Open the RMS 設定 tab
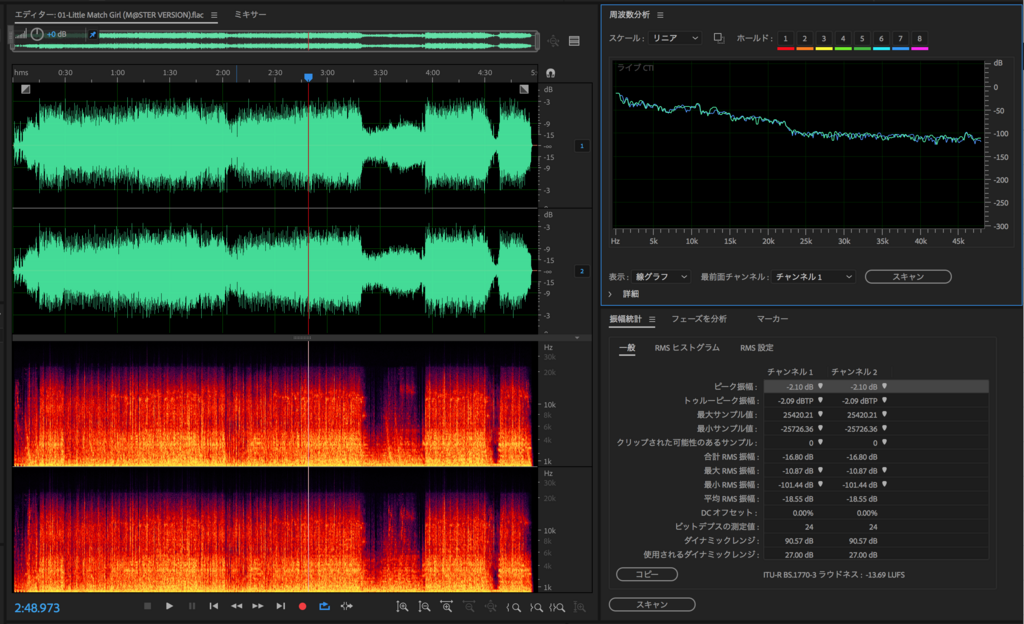The height and width of the screenshot is (624, 1024). tap(756, 348)
